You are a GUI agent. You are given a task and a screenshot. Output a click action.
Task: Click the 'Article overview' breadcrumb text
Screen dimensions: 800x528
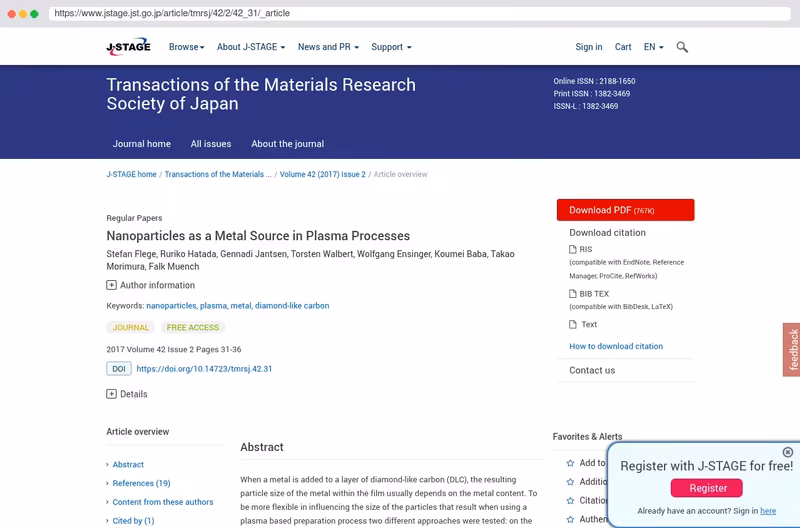coord(400,174)
